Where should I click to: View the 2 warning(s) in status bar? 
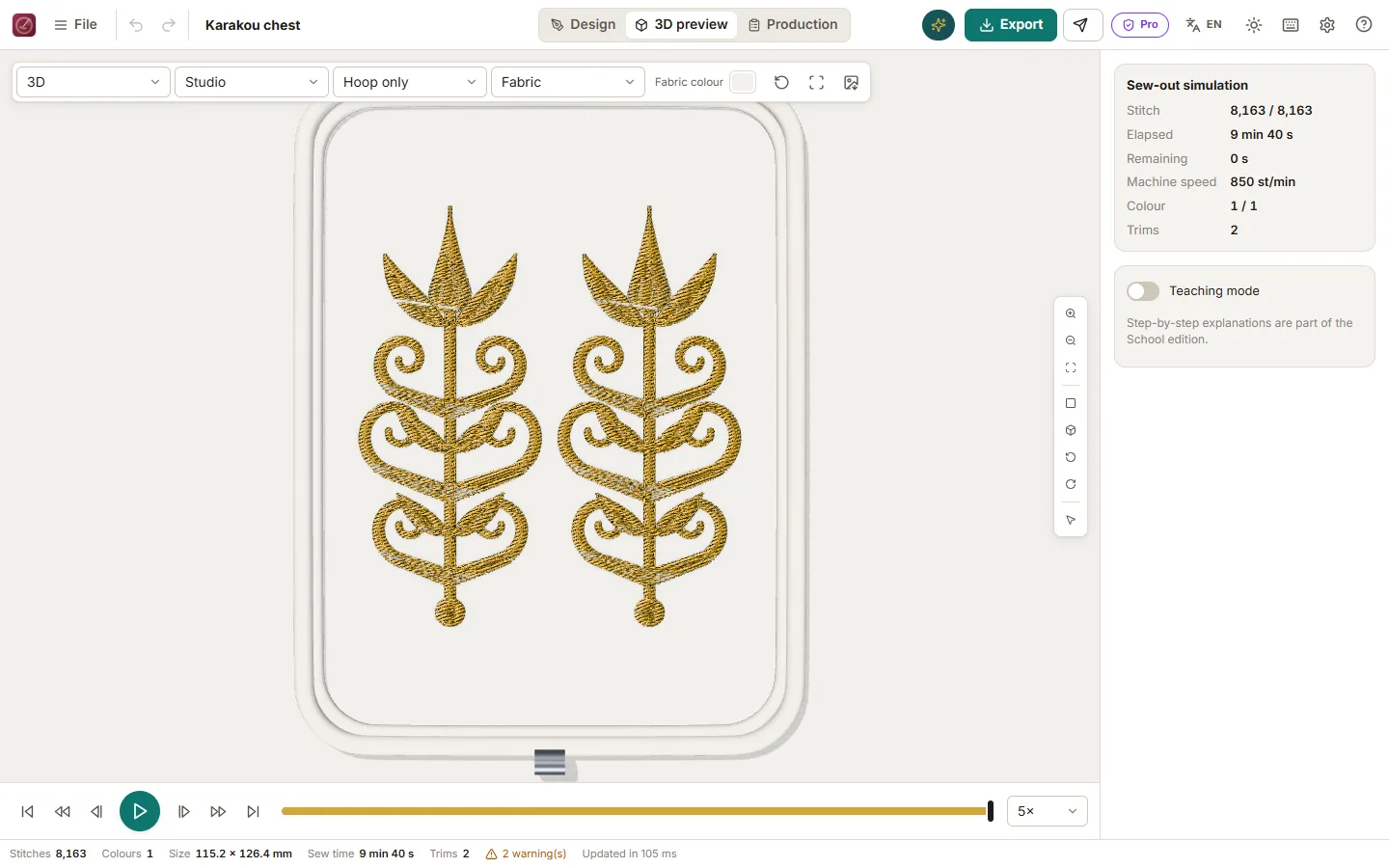[526, 854]
